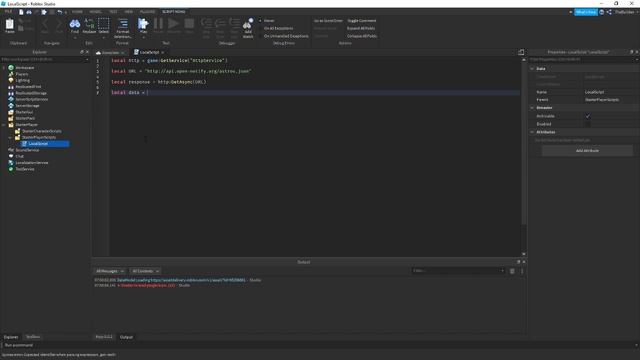Open the HOME ribbon tab
The image size is (640, 360).
(77, 12)
